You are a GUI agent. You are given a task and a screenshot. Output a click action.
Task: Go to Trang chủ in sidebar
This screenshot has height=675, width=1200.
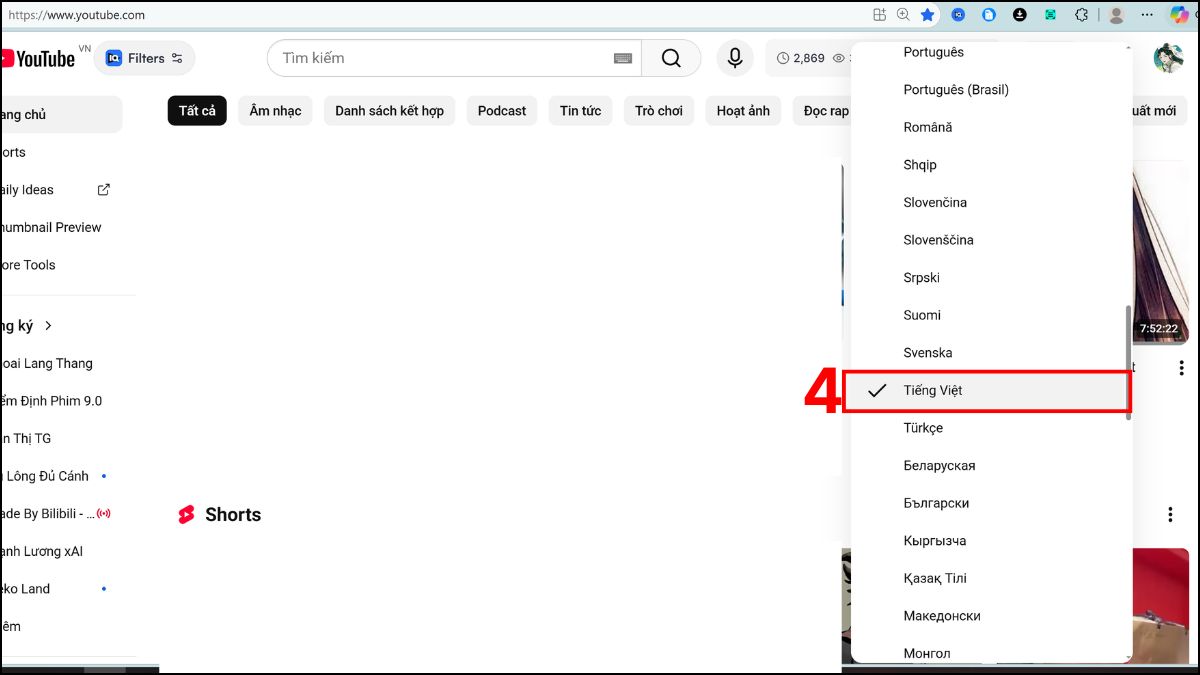tap(60, 115)
